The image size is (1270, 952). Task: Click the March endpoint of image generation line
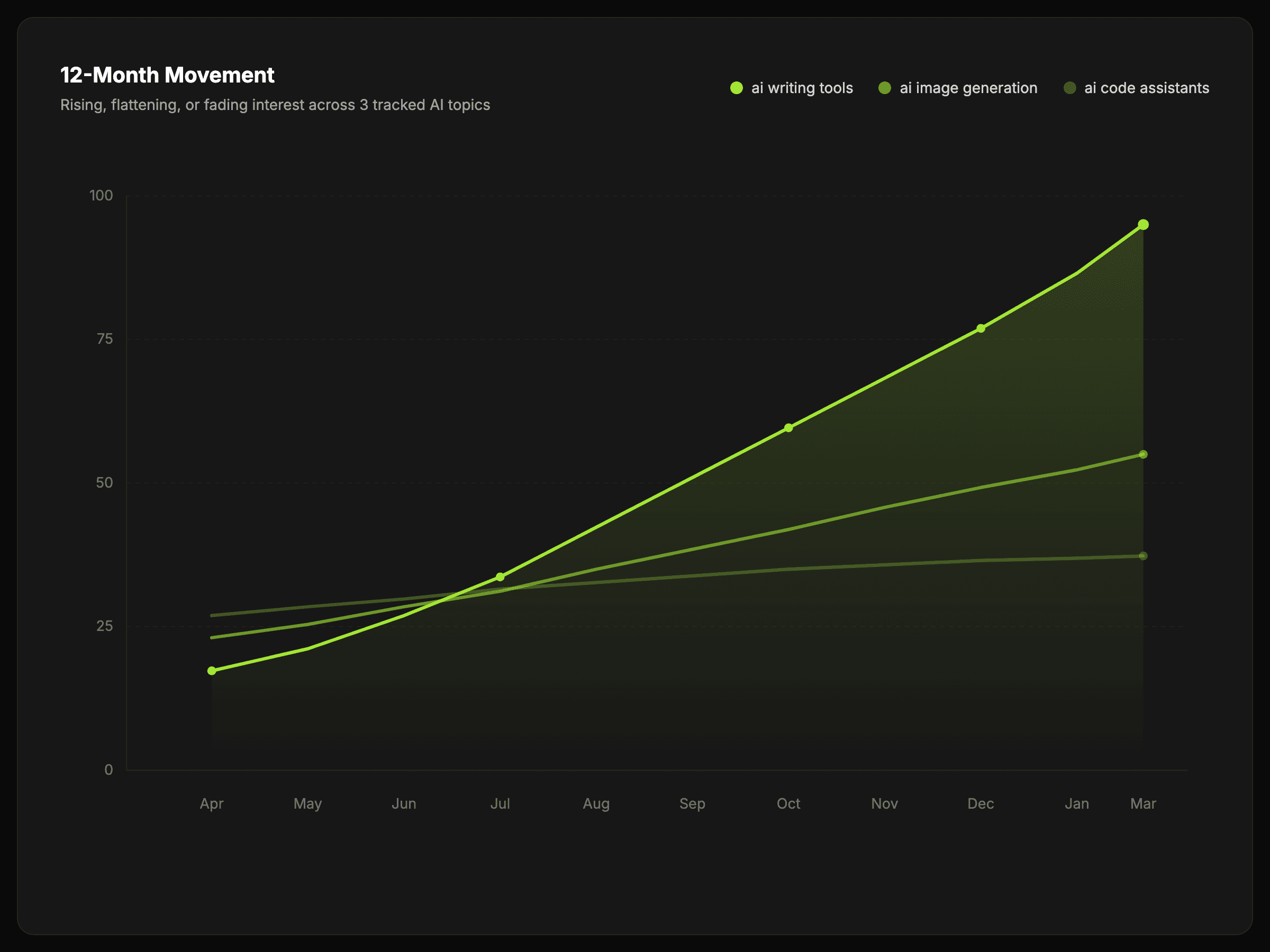click(x=1143, y=454)
